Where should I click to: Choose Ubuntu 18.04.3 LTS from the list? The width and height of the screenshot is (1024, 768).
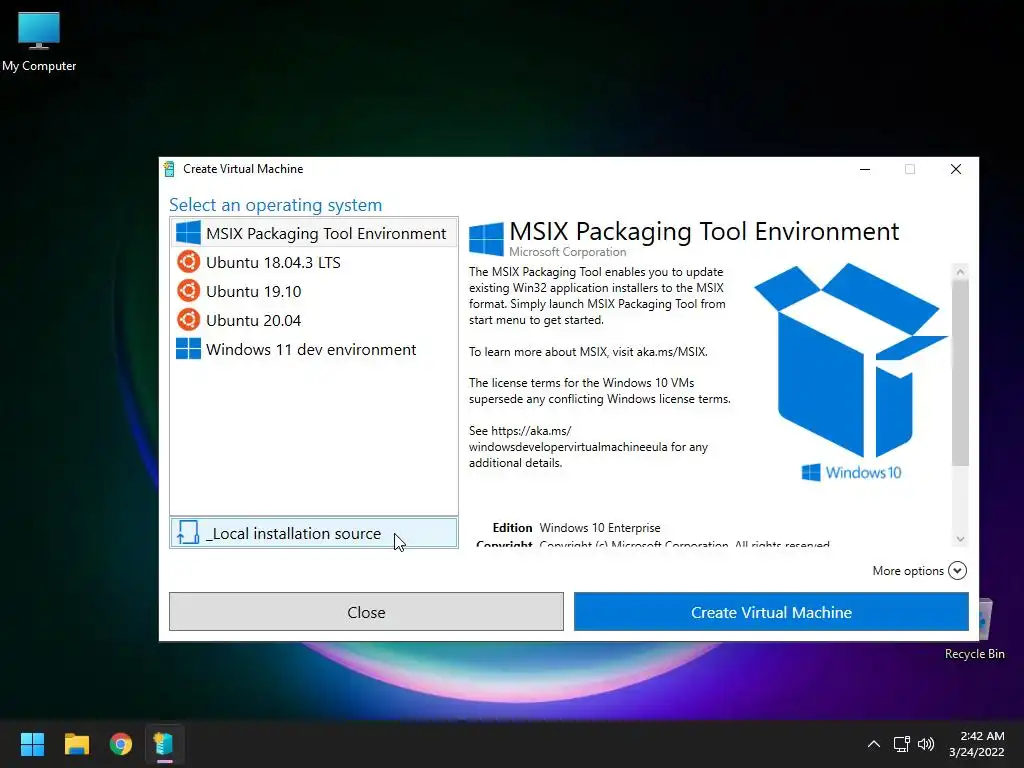click(314, 263)
